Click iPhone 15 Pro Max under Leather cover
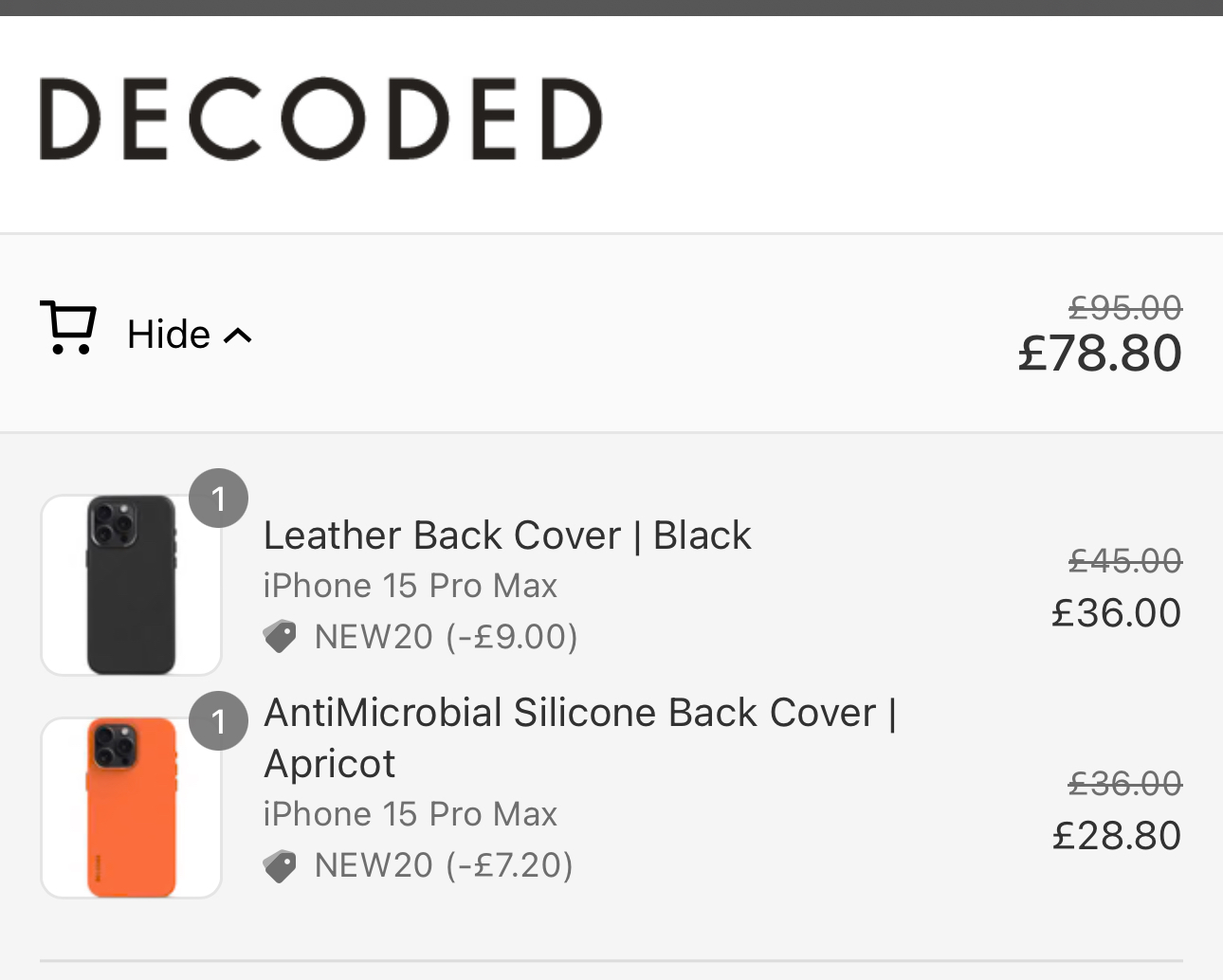 410,586
